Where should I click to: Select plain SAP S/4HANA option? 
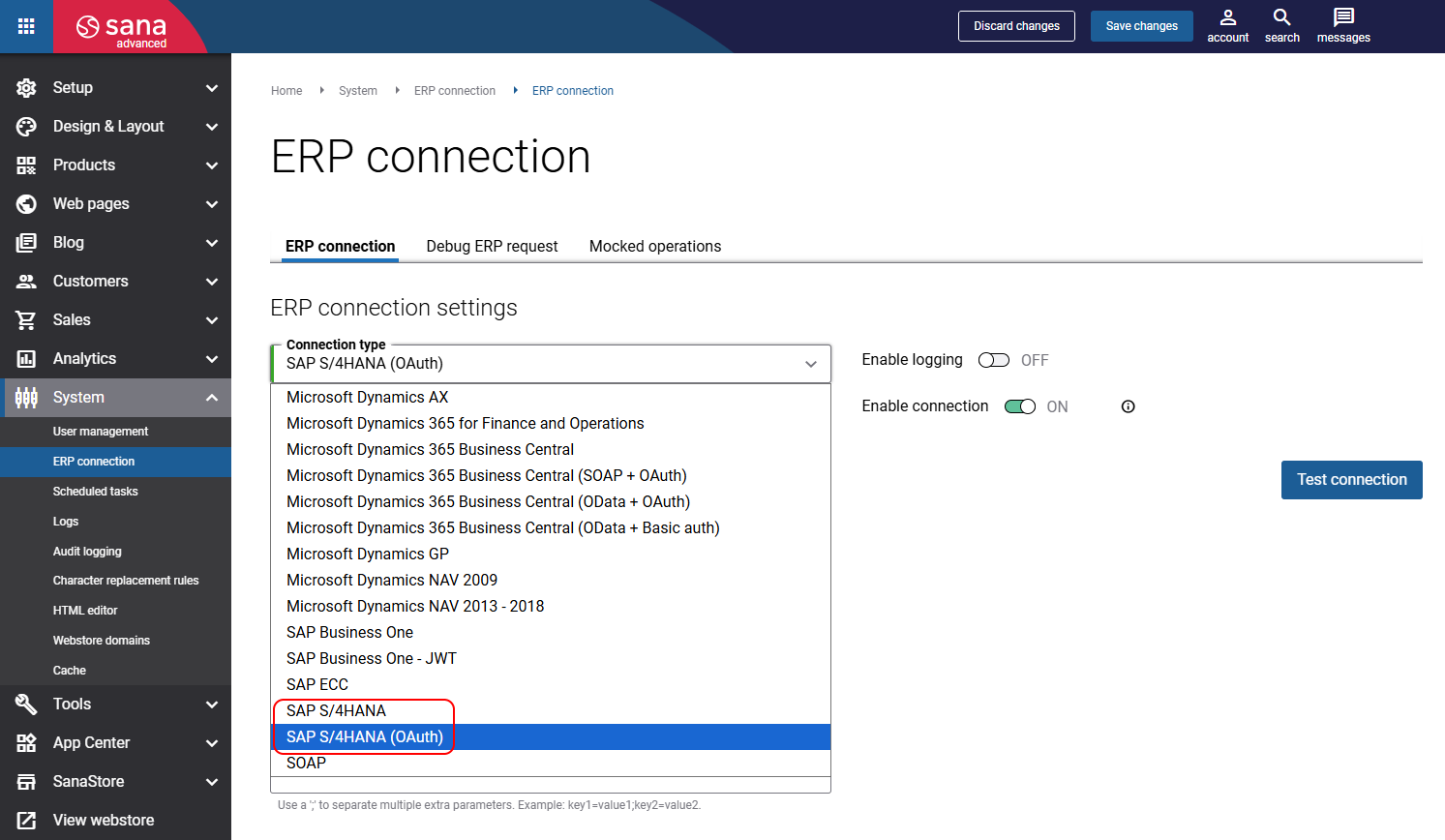[551, 710]
